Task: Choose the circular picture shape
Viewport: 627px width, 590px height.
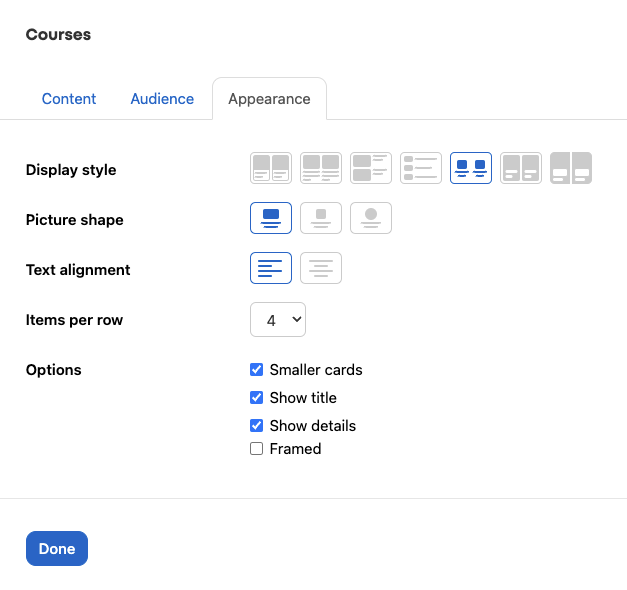Action: [371, 218]
